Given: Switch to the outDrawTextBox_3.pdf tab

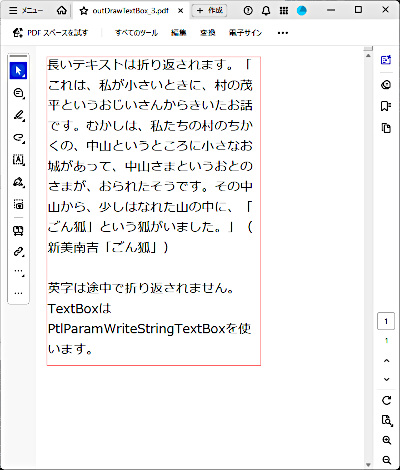Looking at the screenshot, I should click(131, 11).
